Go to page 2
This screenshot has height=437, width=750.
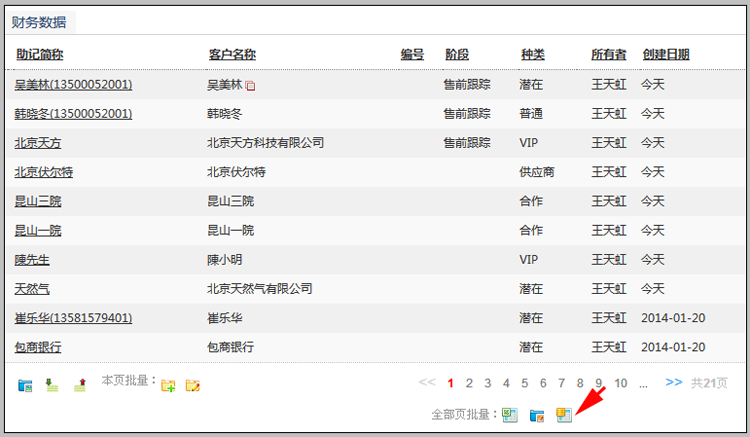coord(469,383)
